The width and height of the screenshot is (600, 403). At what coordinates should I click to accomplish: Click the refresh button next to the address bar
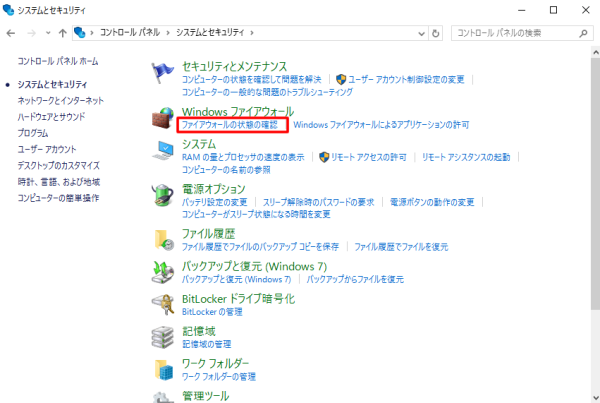pos(435,33)
